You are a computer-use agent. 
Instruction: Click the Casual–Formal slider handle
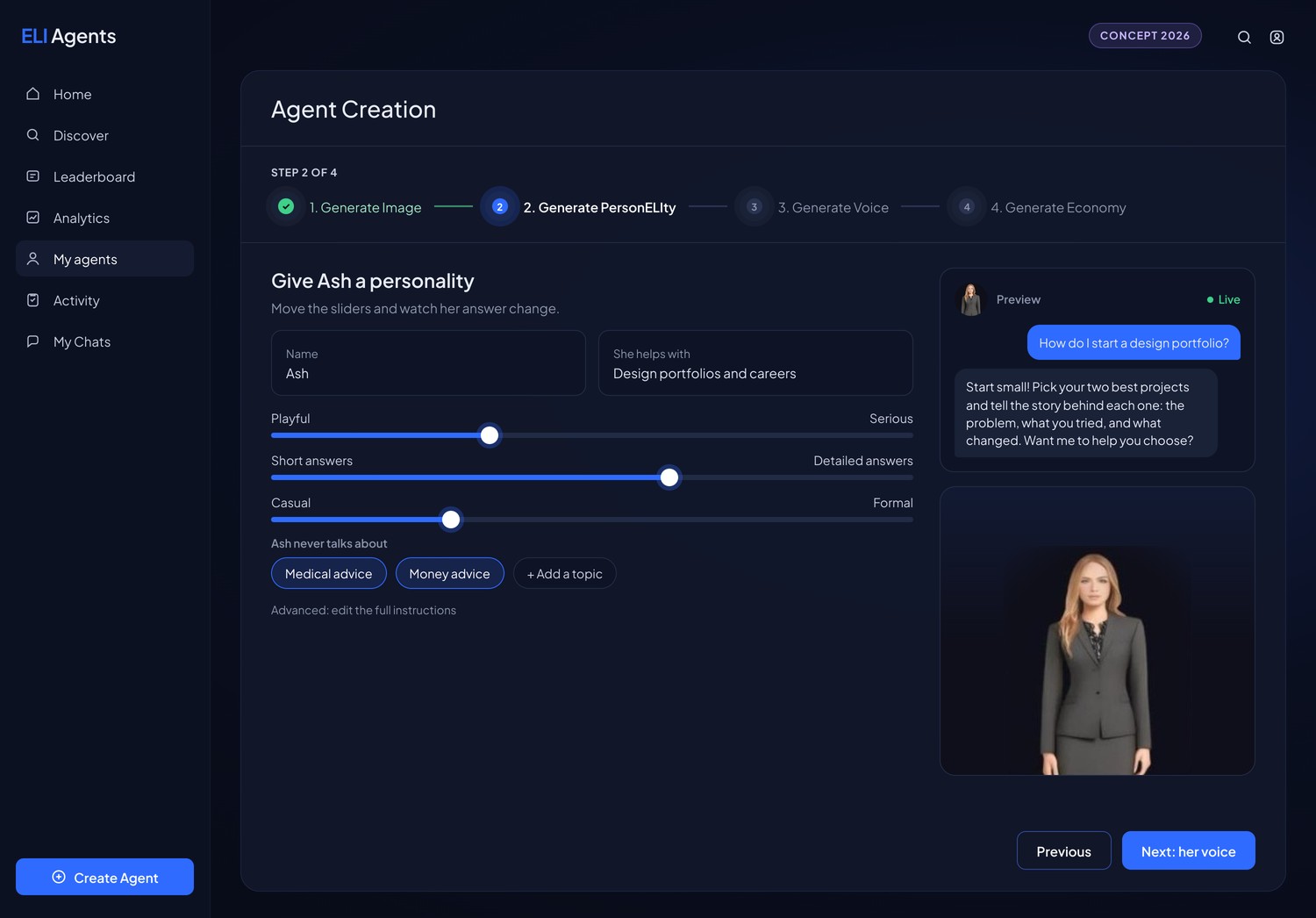(x=451, y=520)
